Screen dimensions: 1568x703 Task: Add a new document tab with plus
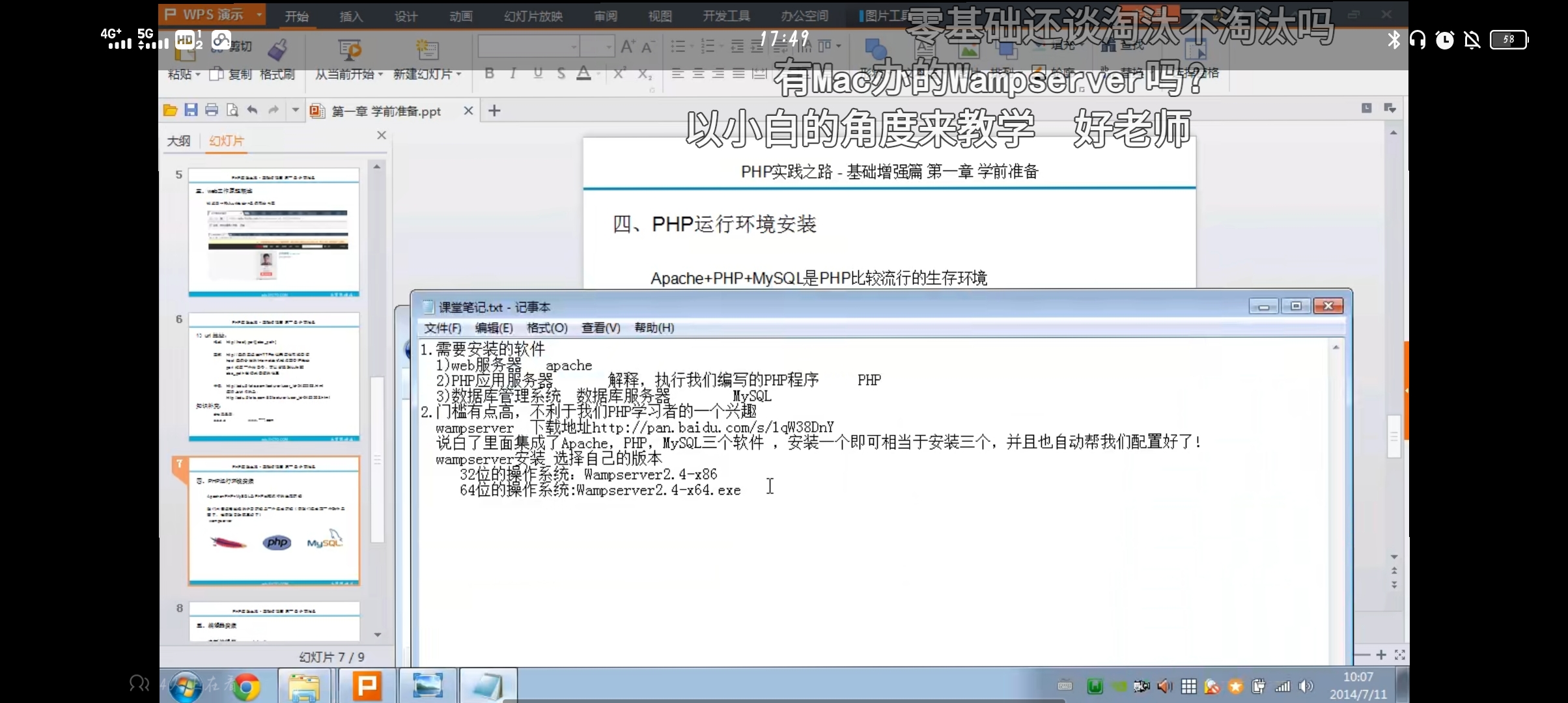click(x=494, y=111)
